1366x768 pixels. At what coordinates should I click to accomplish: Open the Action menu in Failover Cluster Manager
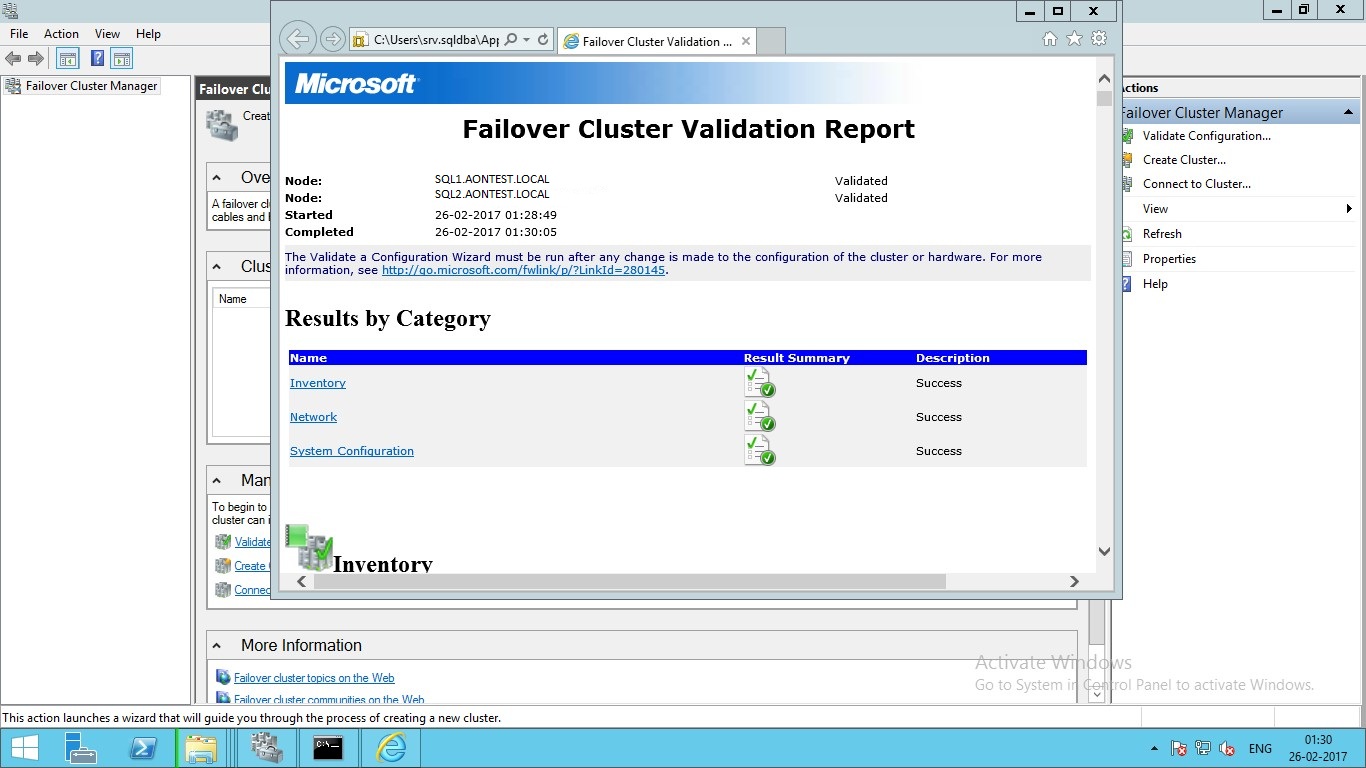[61, 34]
